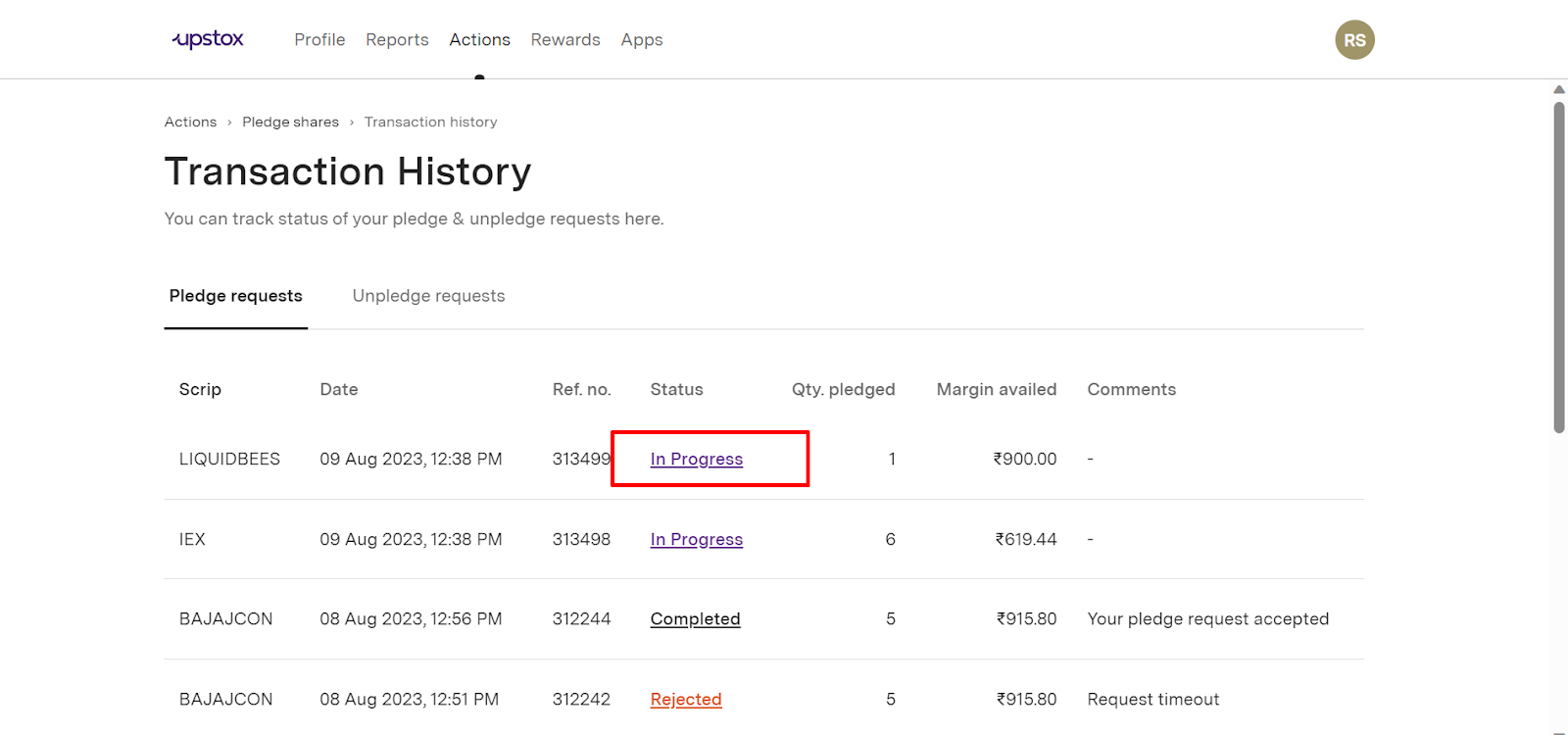Click margin ₹915.80 in row 312242

[x=1027, y=699]
